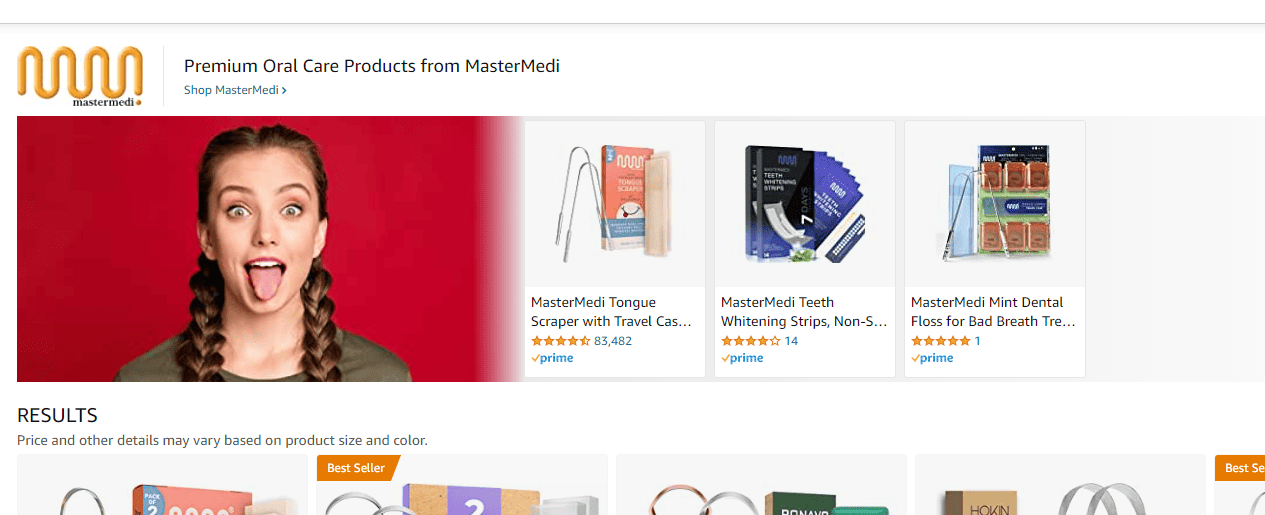Open the 14 reviews count link
This screenshot has height=515, width=1265.
point(791,341)
